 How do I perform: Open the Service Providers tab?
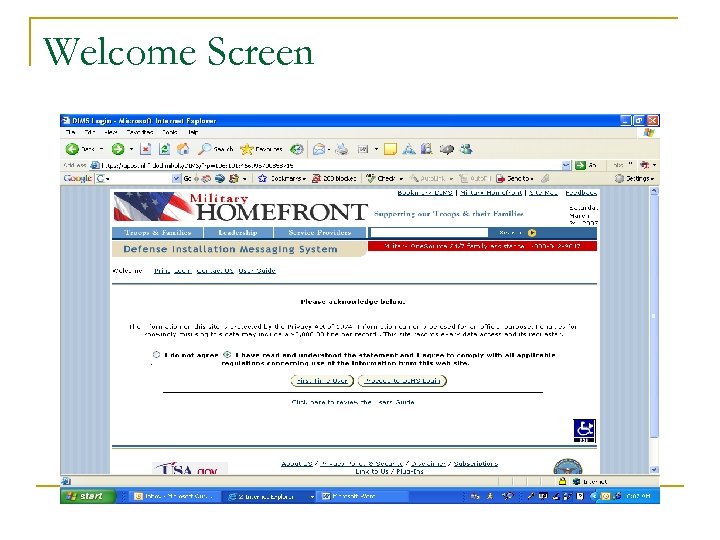320,233
